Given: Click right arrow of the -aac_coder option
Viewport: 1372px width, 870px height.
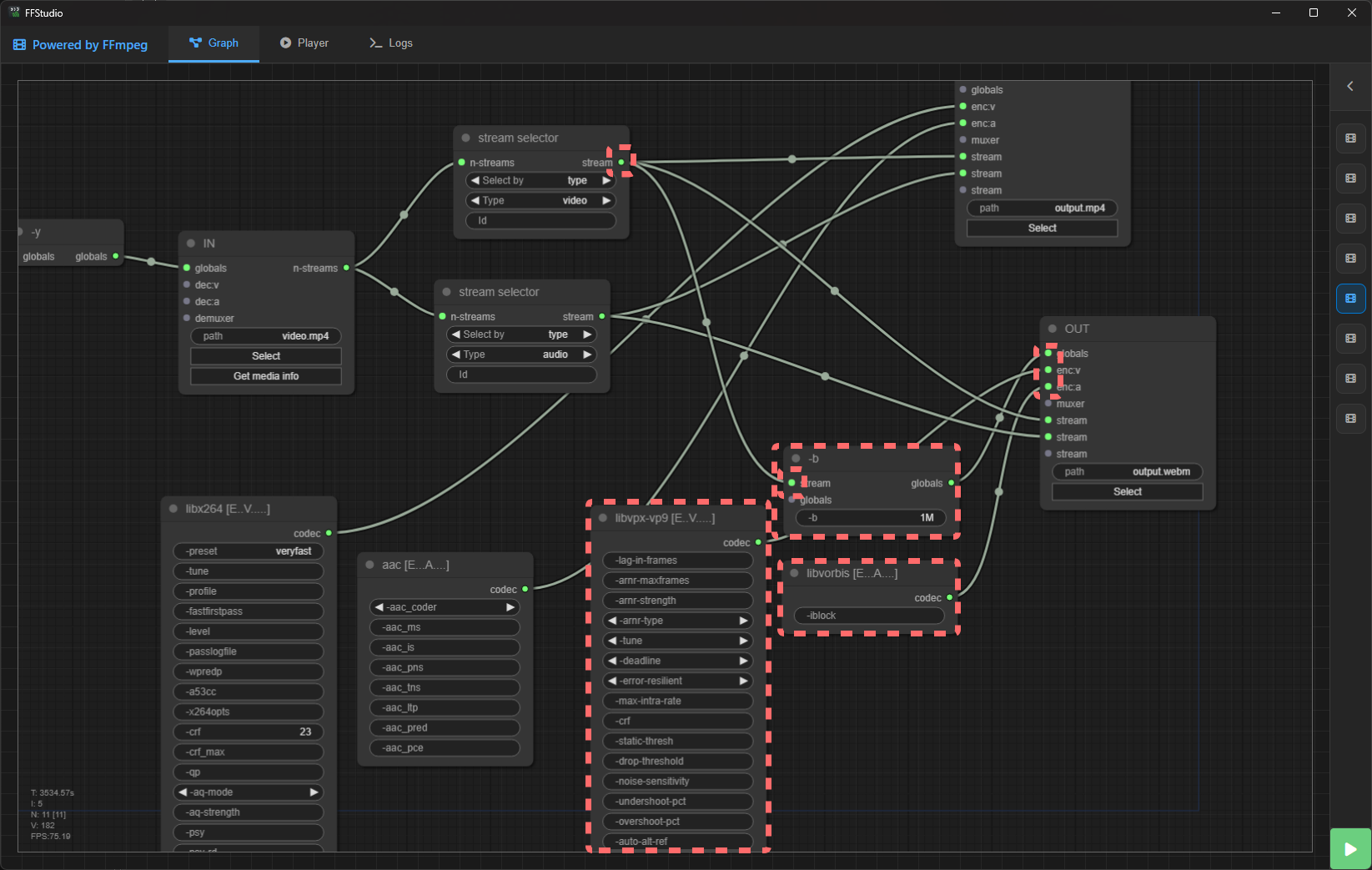Looking at the screenshot, I should pyautogui.click(x=510, y=607).
